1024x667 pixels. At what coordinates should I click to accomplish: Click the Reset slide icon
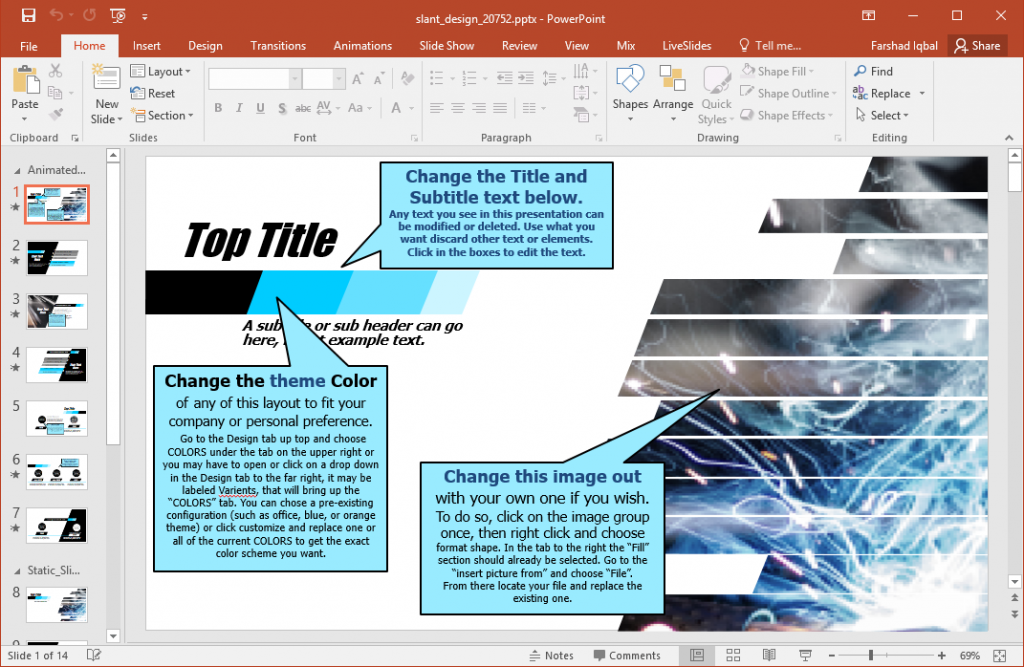pyautogui.click(x=140, y=93)
